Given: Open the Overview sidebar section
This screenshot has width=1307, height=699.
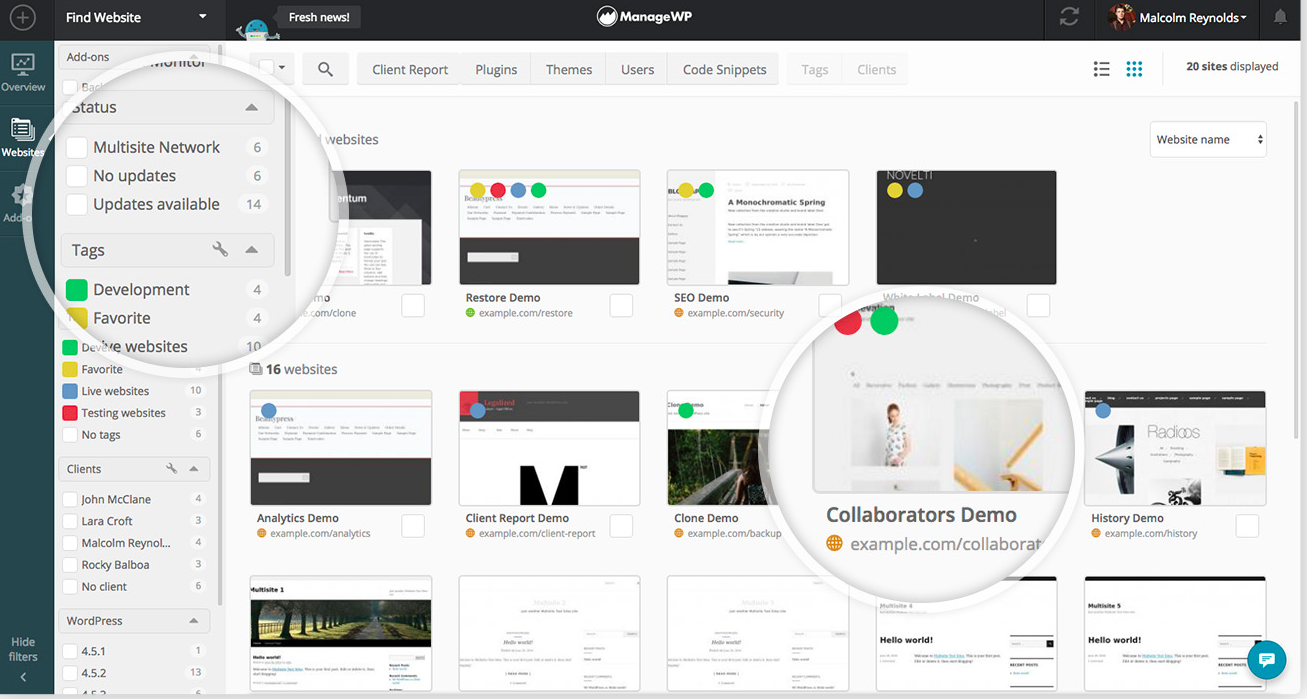Looking at the screenshot, I should pyautogui.click(x=22, y=72).
